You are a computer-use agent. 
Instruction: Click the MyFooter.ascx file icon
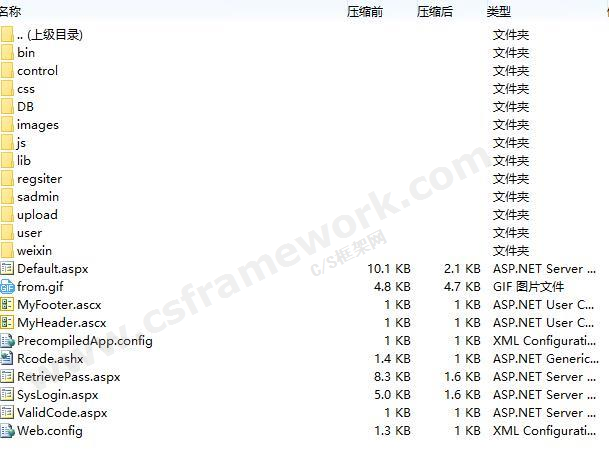[x=7, y=305]
